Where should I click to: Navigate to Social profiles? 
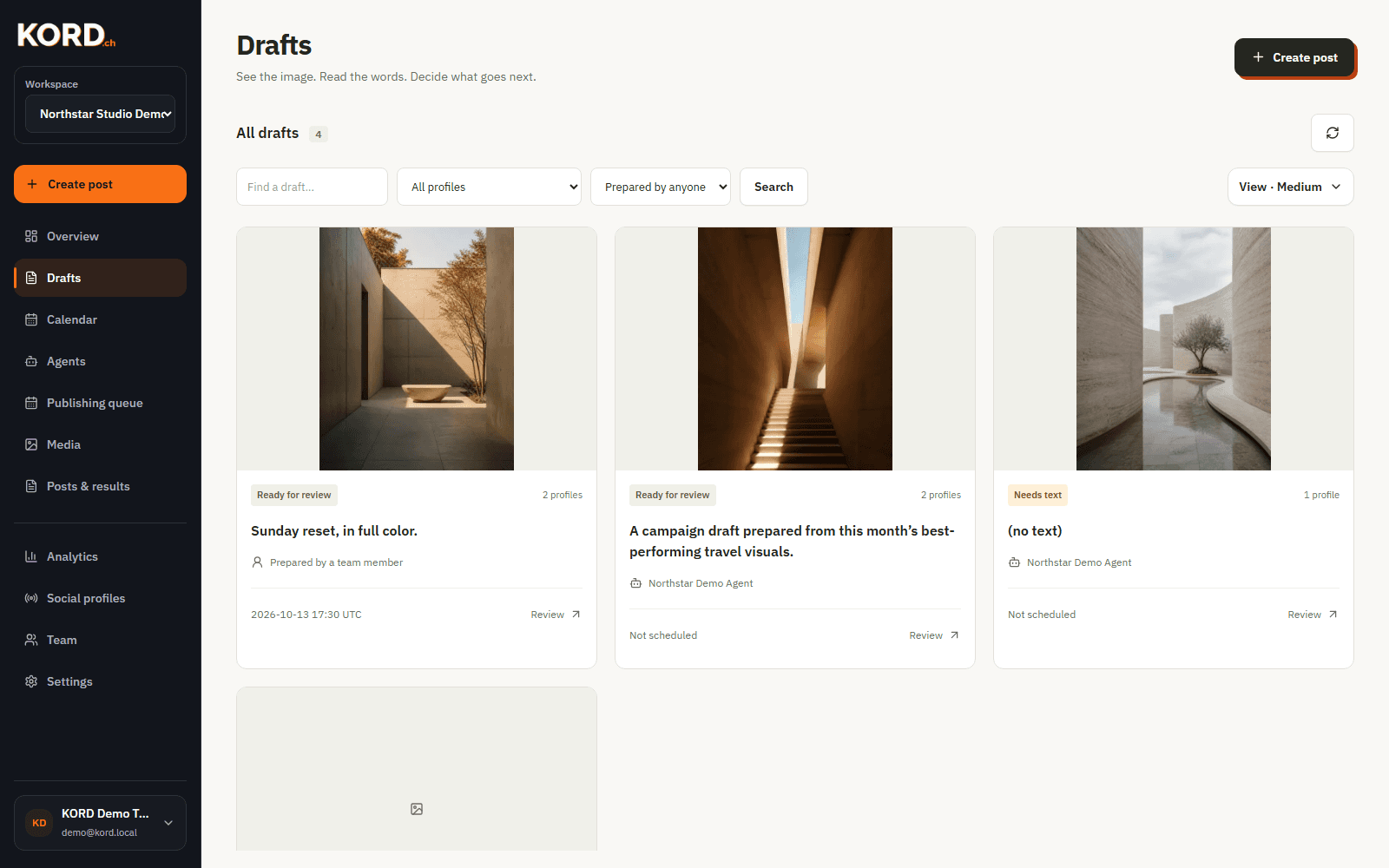coord(100,598)
